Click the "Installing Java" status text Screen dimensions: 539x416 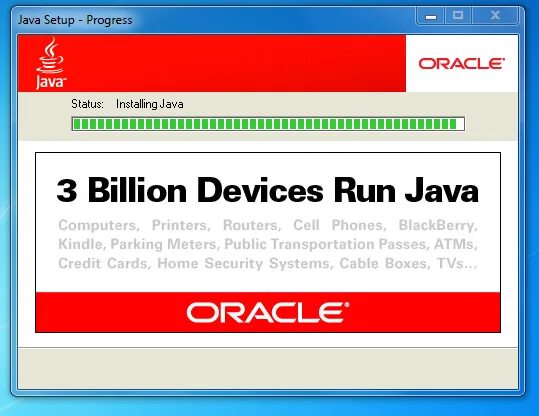pos(150,104)
